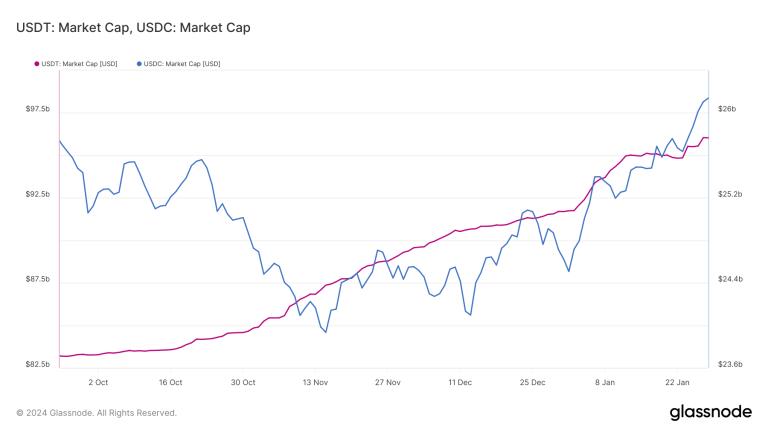The image size is (768, 432).
Task: Click the 22 Jan date label
Action: (x=677, y=382)
